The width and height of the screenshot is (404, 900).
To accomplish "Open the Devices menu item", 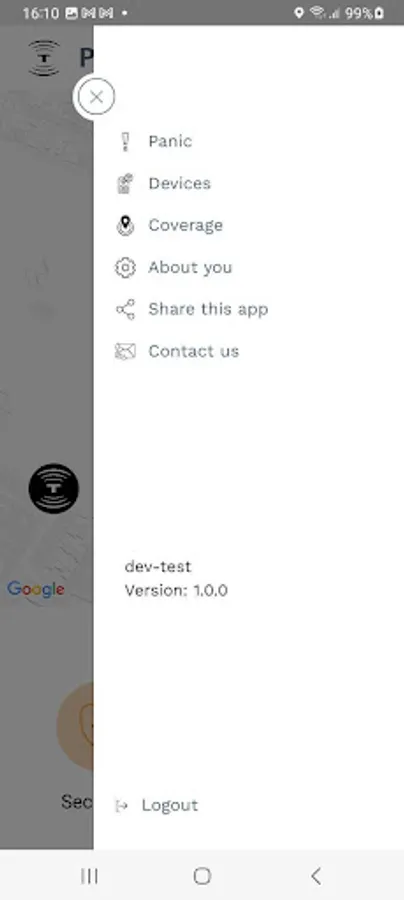I will coord(180,184).
